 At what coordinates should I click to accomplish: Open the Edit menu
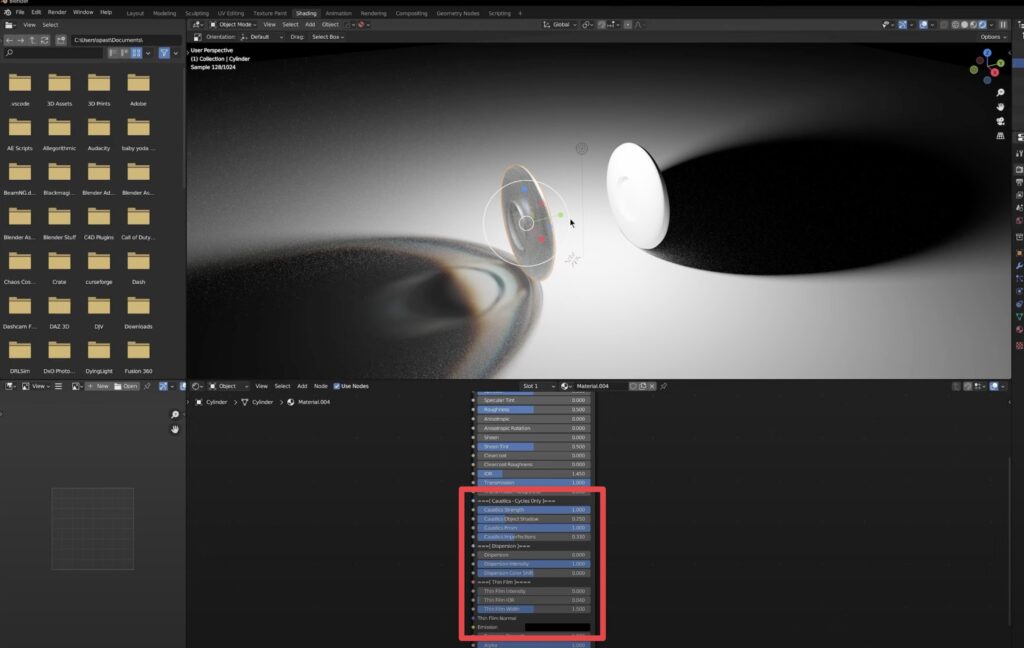[36, 12]
